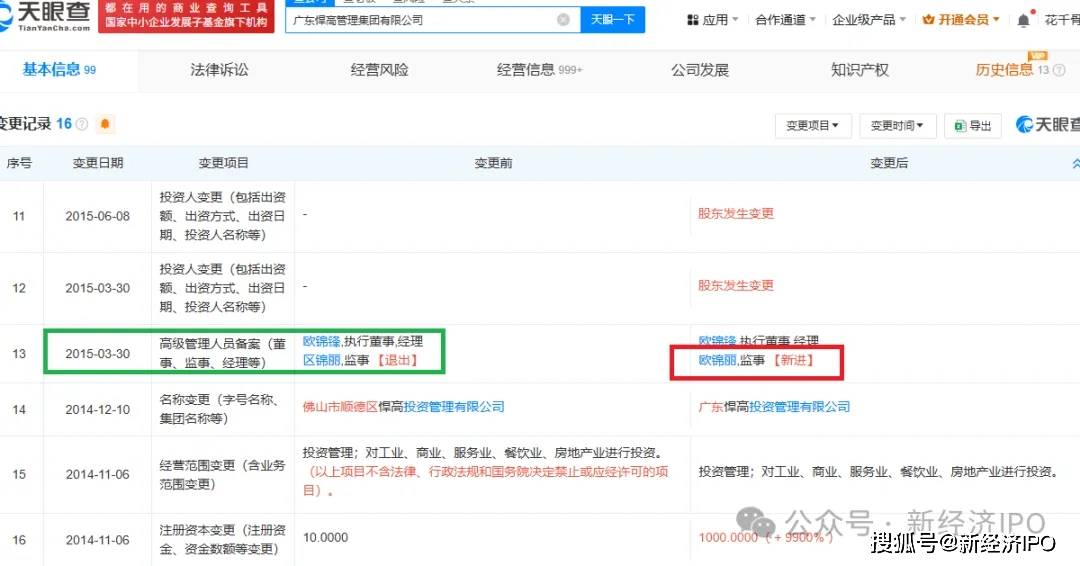
Task: Go to the 公司发展 tab
Action: click(700, 70)
